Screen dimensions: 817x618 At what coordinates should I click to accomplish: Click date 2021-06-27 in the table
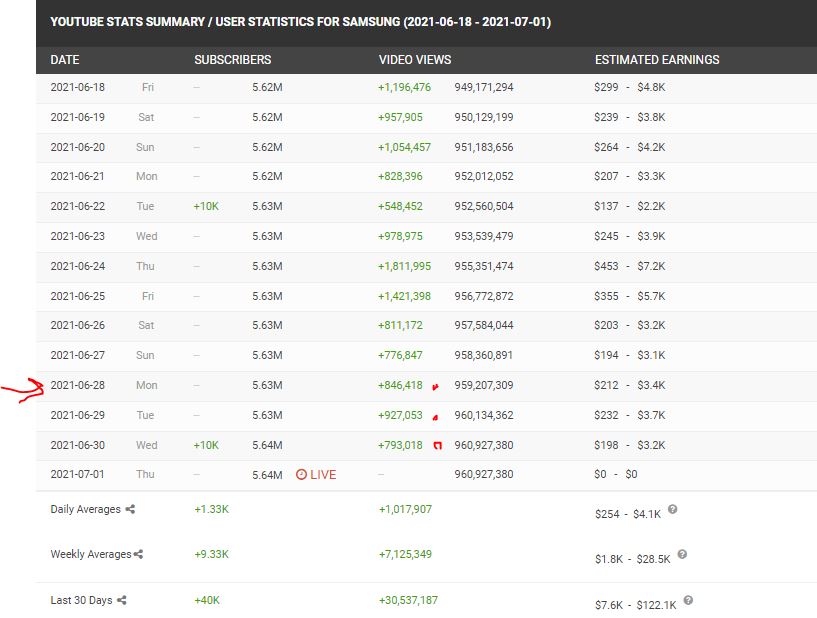click(78, 355)
